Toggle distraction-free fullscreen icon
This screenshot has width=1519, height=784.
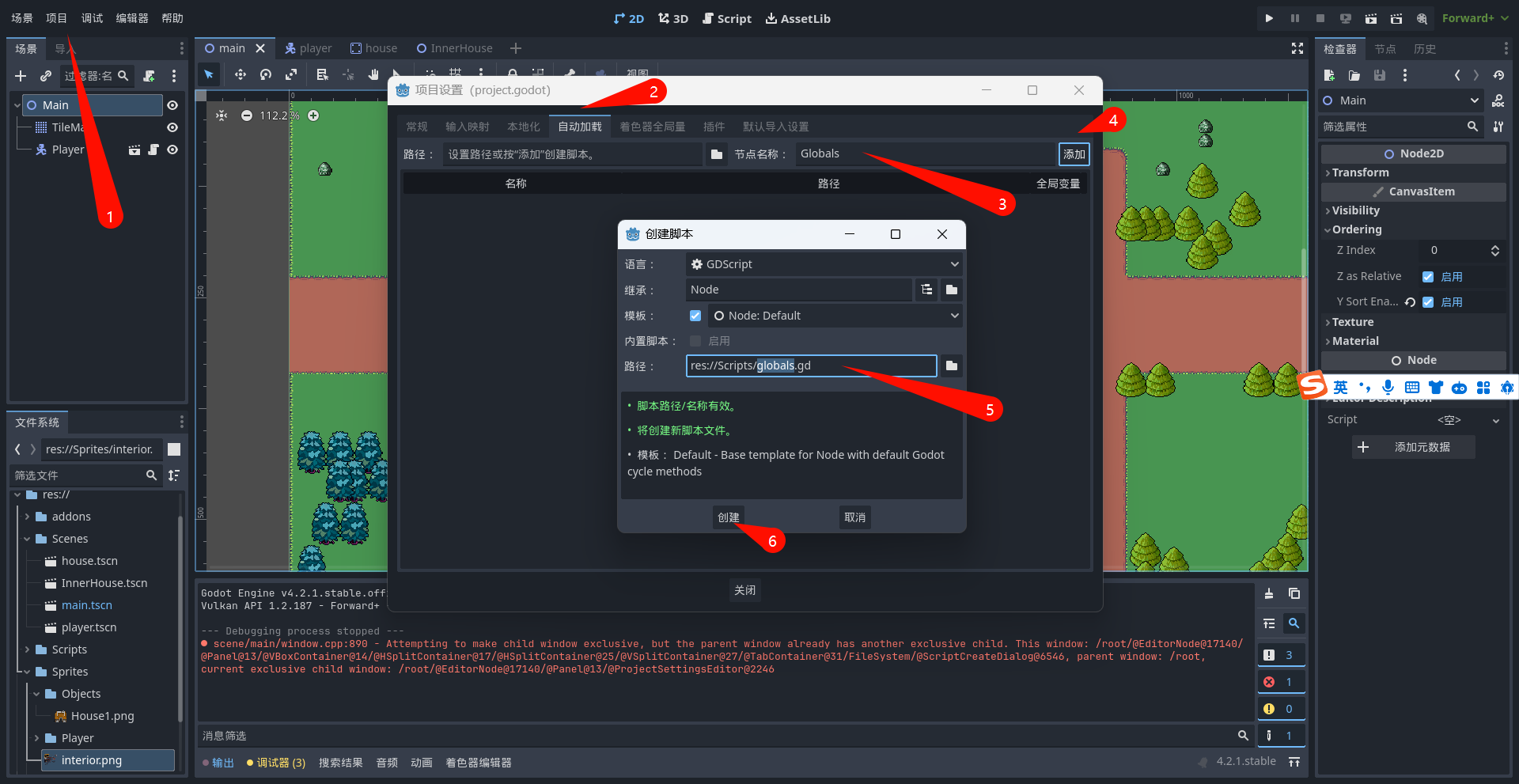[x=1297, y=48]
